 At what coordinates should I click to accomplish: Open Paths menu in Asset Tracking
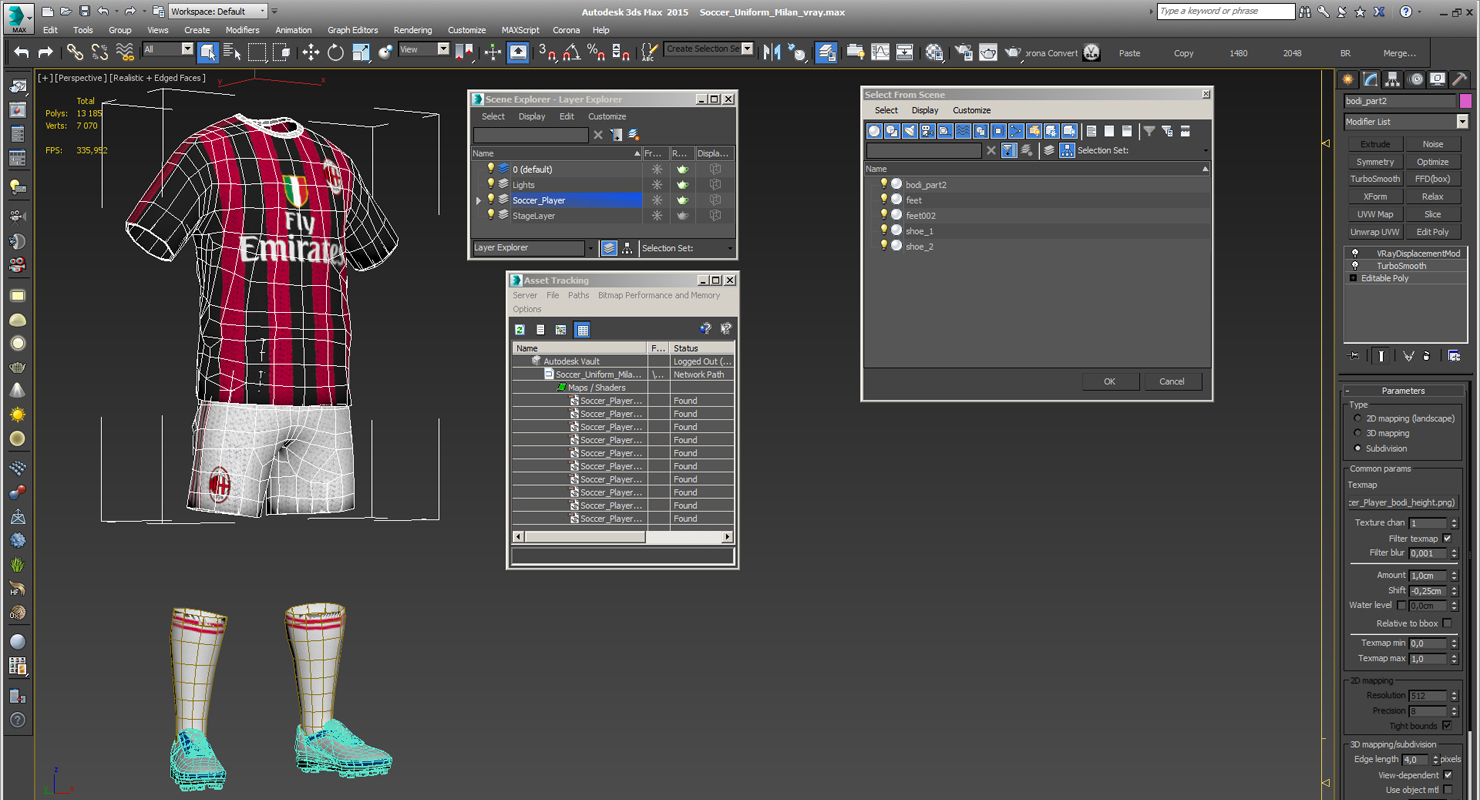(579, 295)
